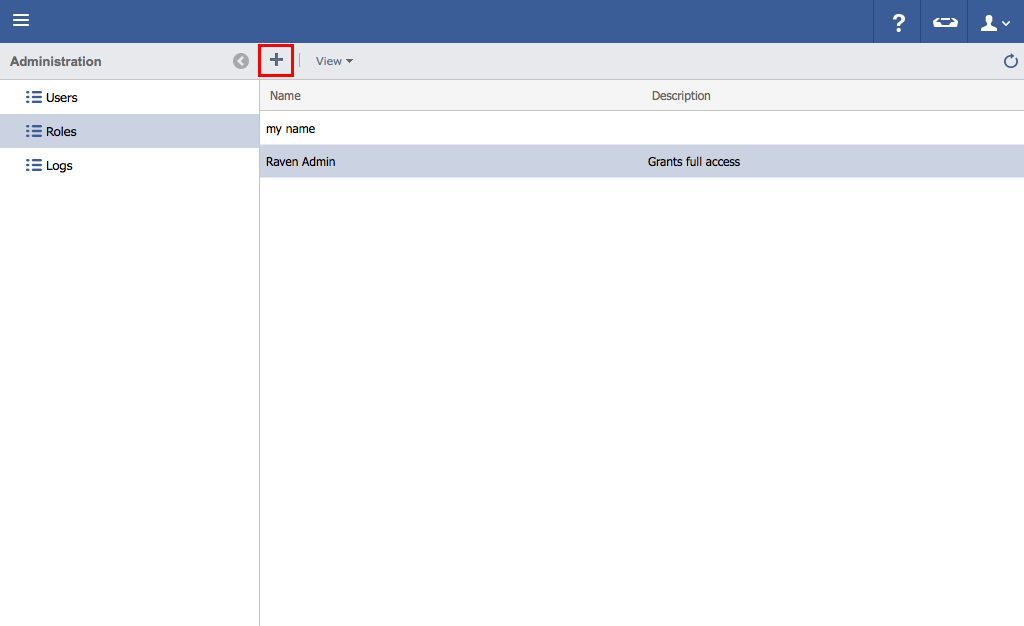The image size is (1024, 626).
Task: Click the list icon beside Users
Action: [x=33, y=98]
